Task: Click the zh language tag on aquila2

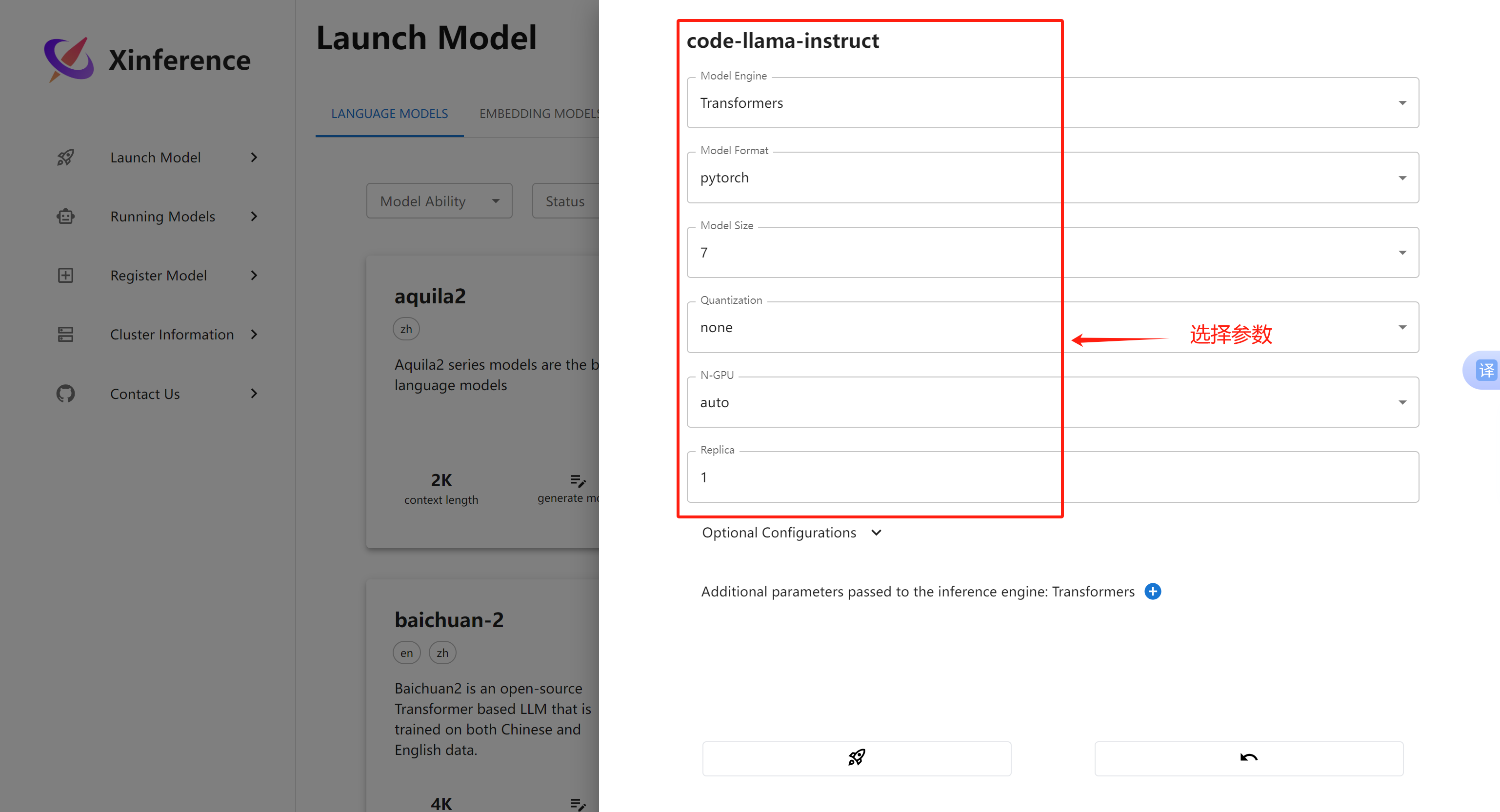Action: point(406,329)
